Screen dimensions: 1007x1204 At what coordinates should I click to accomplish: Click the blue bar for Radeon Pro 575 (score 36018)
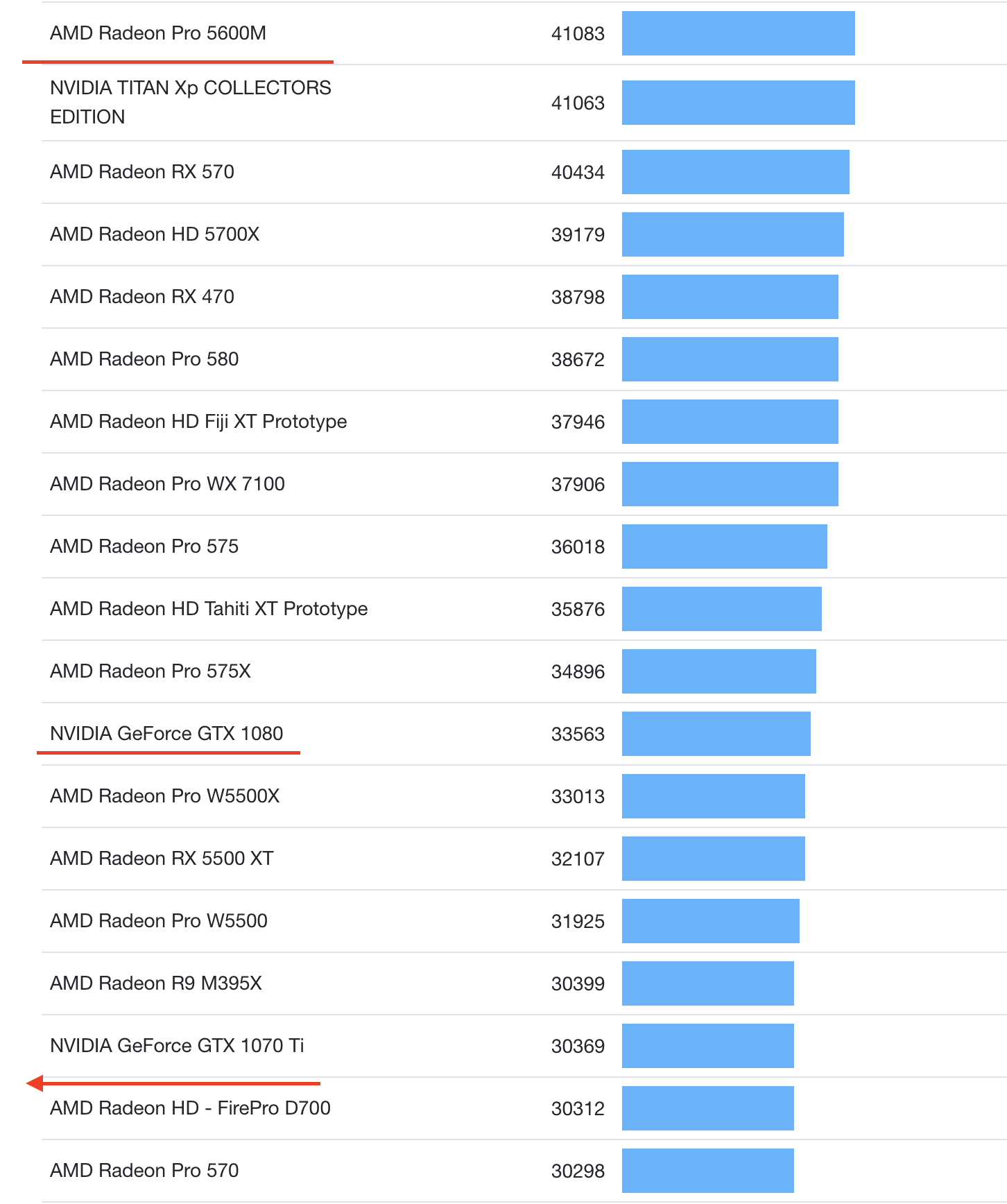(x=725, y=547)
